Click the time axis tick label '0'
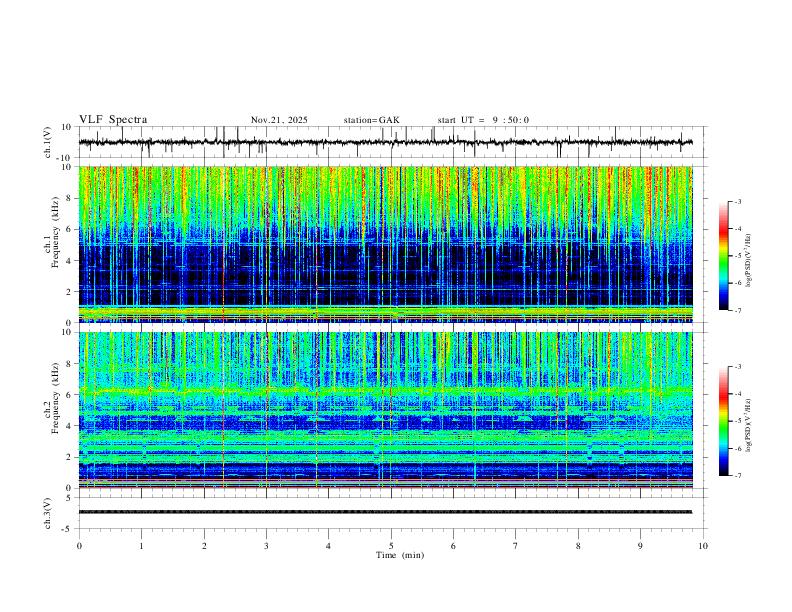The height and width of the screenshot is (612, 792). click(x=79, y=546)
